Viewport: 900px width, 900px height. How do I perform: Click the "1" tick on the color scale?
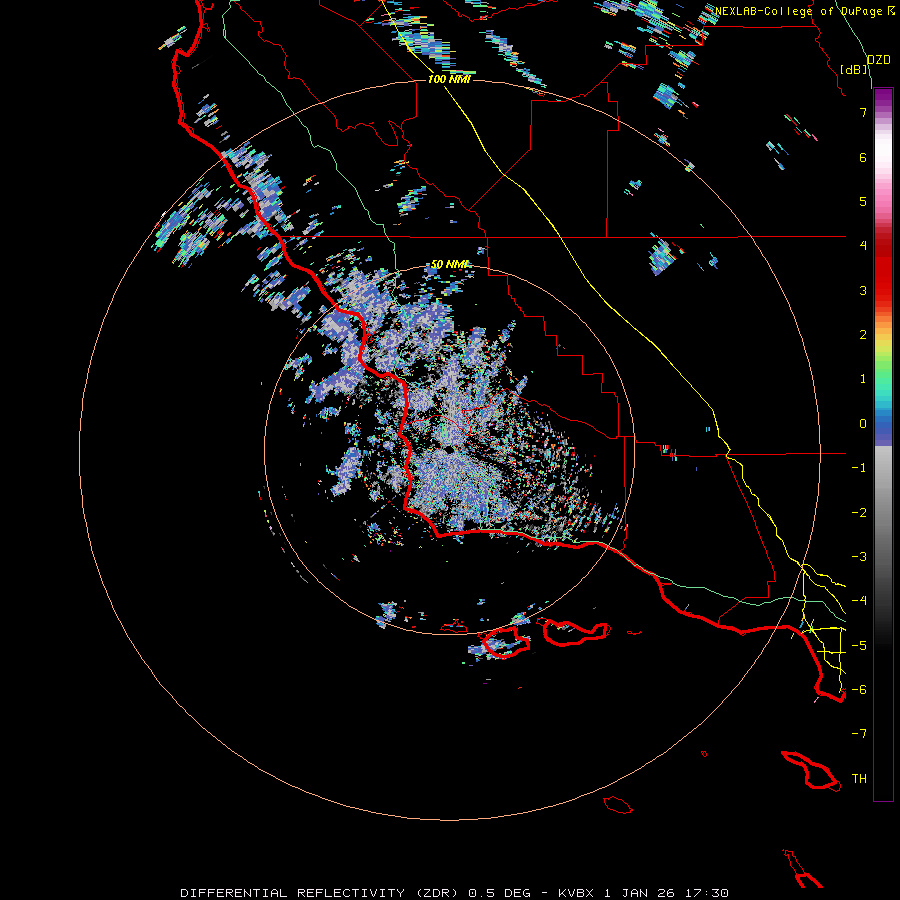[863, 379]
